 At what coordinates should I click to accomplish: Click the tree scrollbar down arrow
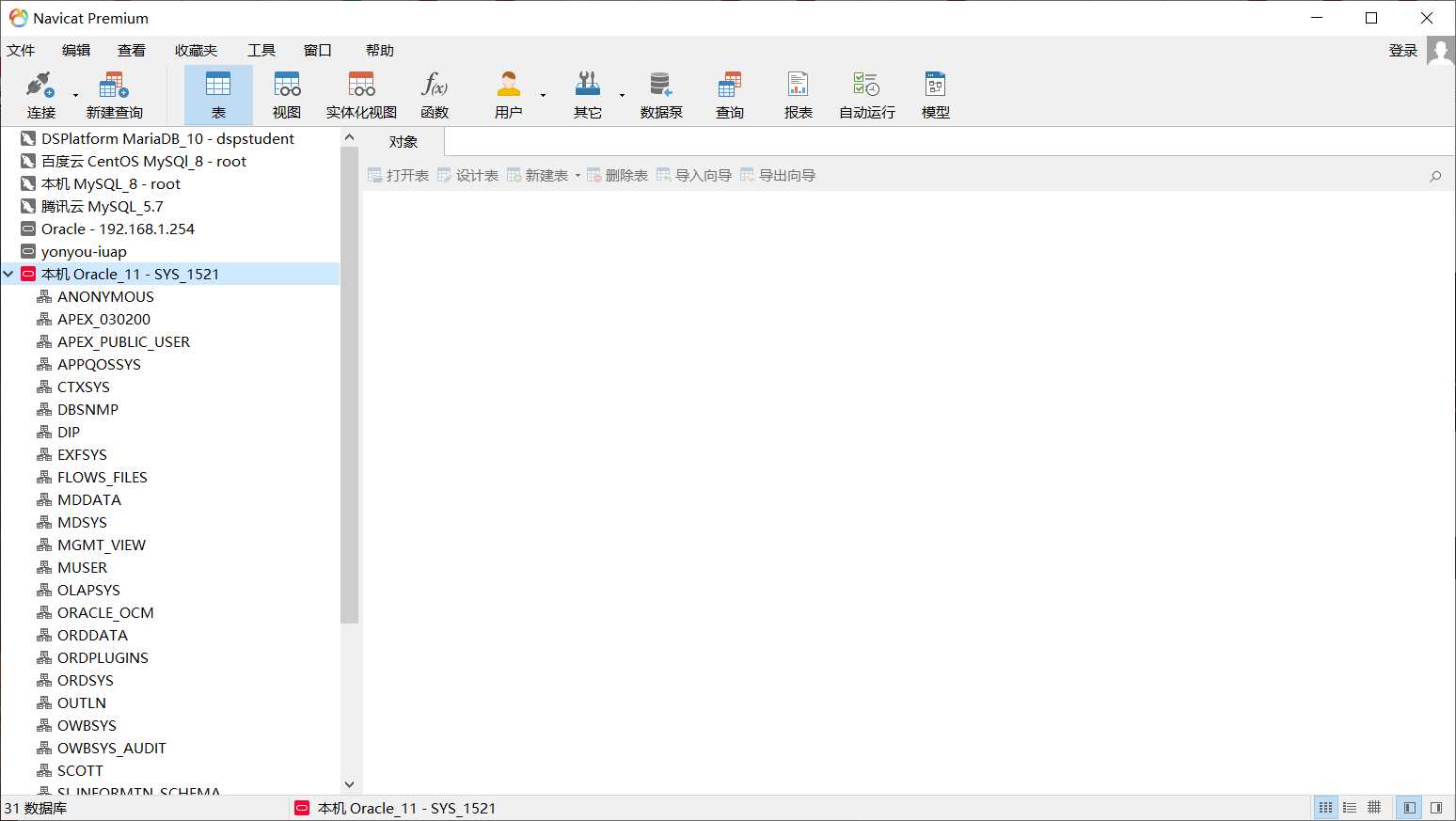pyautogui.click(x=350, y=784)
